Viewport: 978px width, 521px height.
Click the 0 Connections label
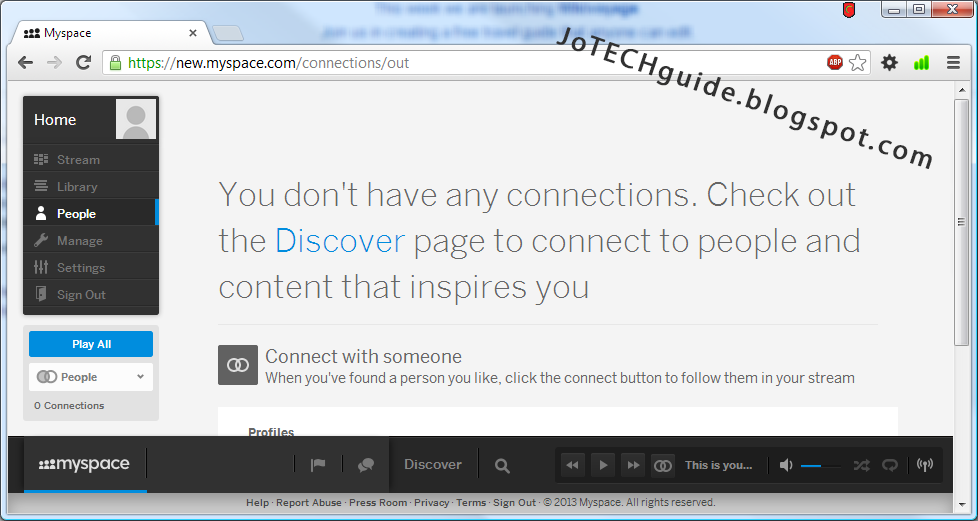tap(69, 406)
